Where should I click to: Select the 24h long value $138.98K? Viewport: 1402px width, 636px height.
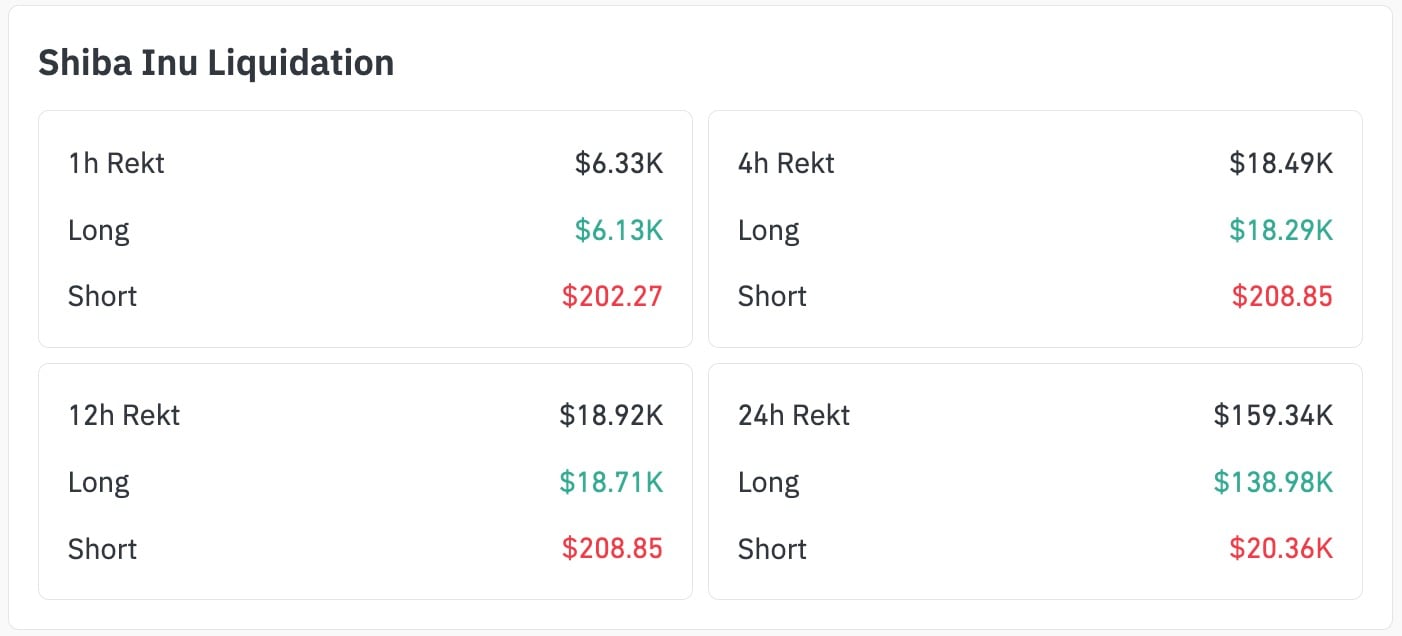[x=1273, y=482]
